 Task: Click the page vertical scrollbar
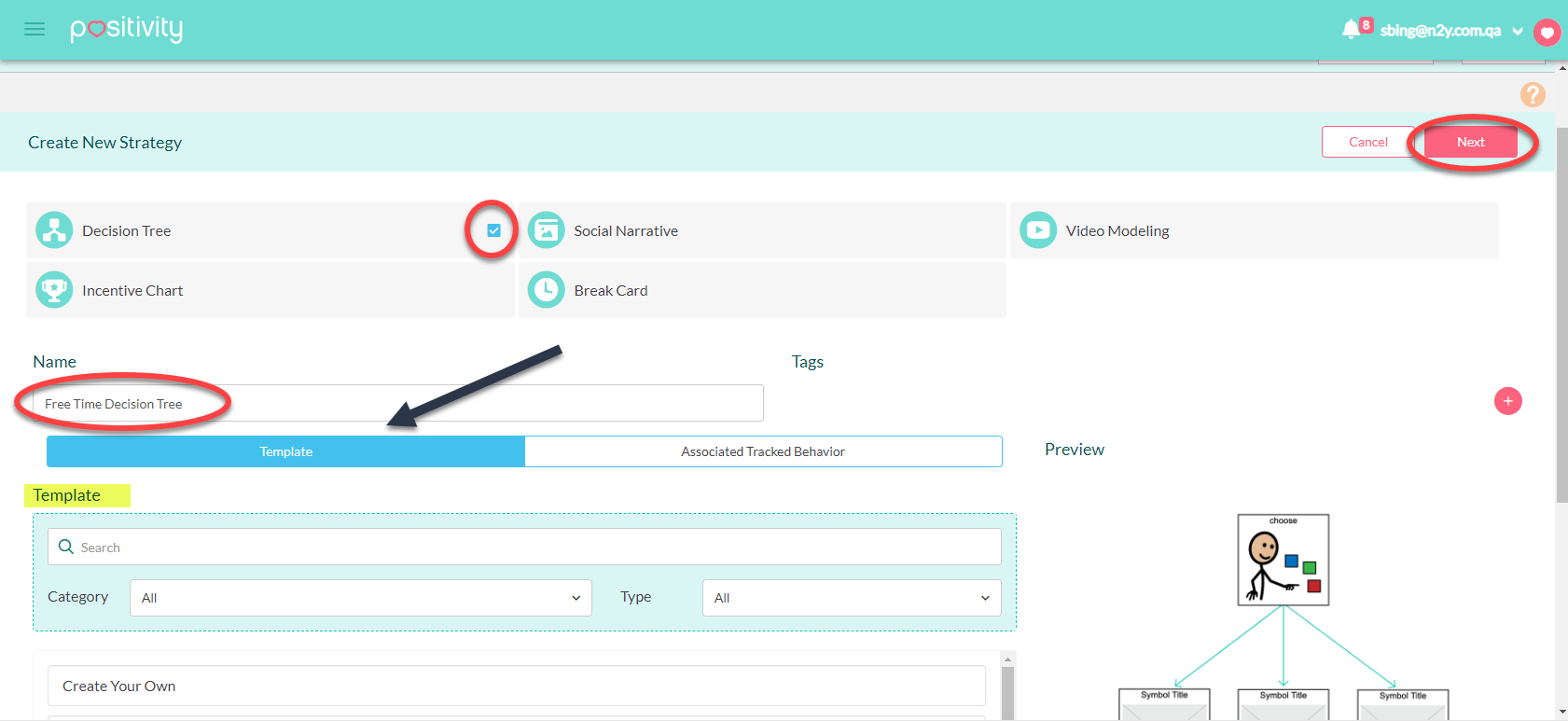1561,317
